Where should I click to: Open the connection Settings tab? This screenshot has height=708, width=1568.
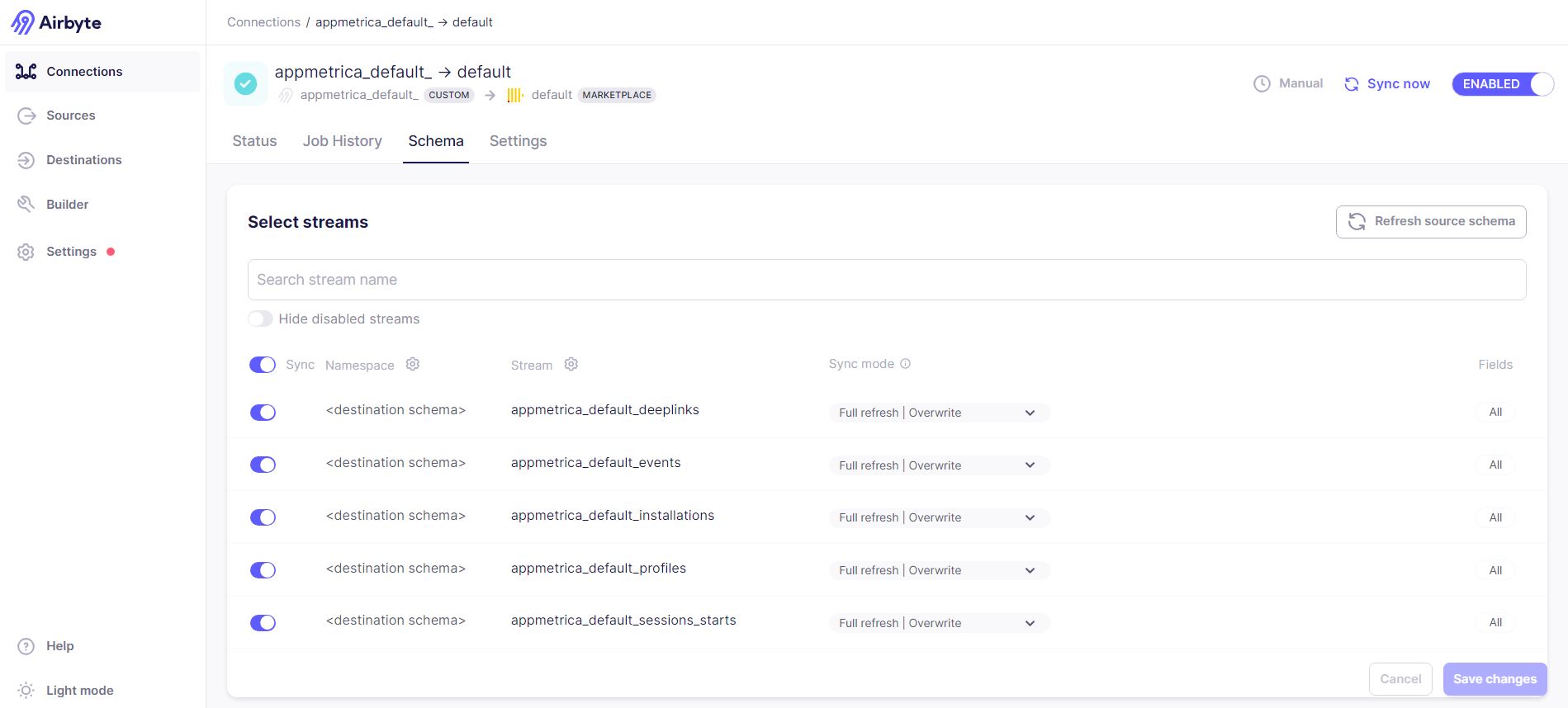[519, 141]
